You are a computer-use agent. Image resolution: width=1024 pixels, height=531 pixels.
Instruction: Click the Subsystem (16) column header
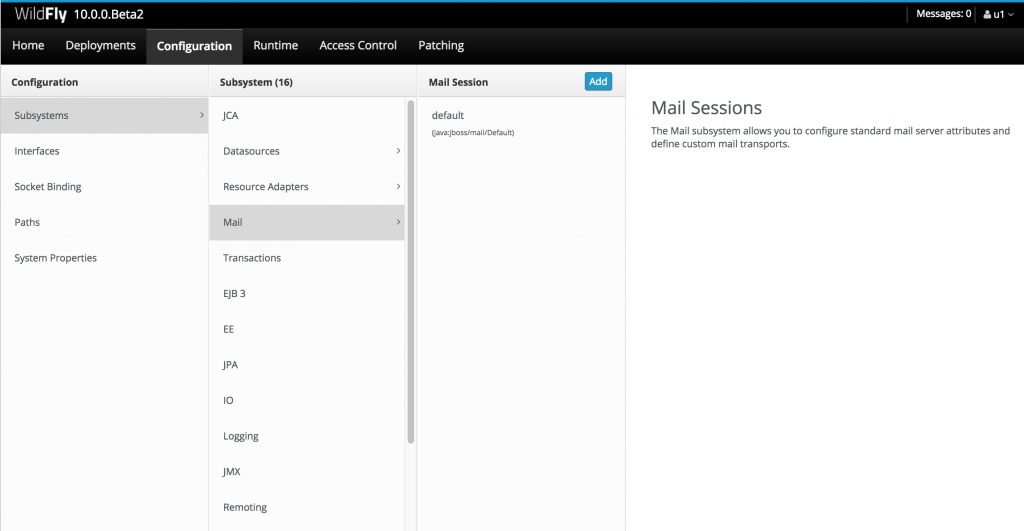[256, 82]
